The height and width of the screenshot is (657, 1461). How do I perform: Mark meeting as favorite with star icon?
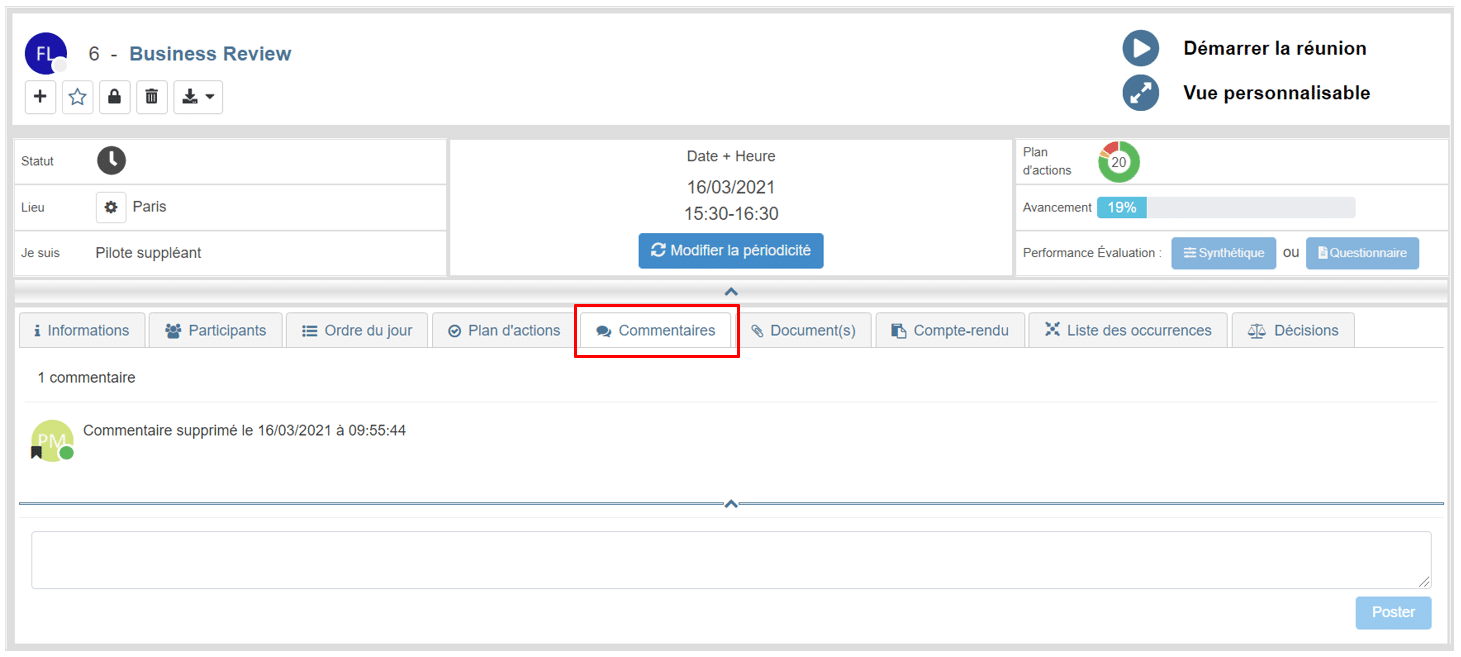point(78,97)
